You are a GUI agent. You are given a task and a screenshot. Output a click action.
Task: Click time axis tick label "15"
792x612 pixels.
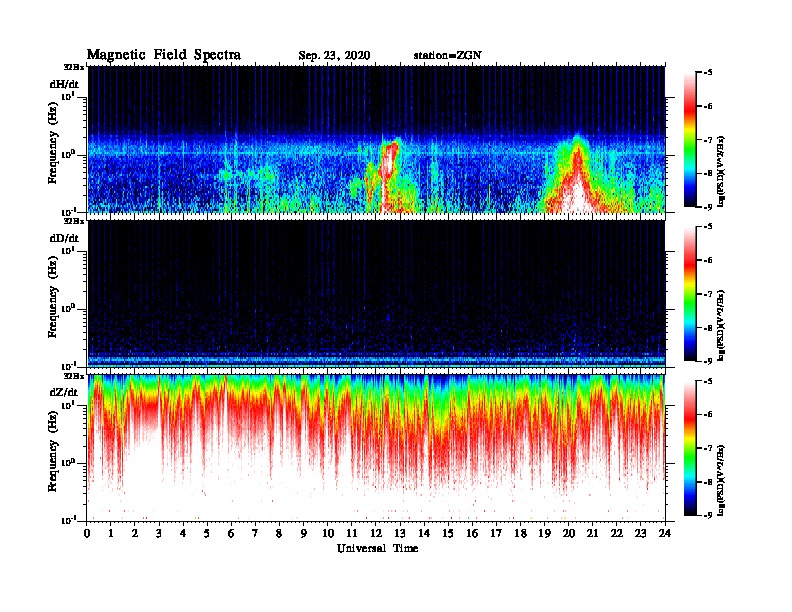click(x=448, y=534)
